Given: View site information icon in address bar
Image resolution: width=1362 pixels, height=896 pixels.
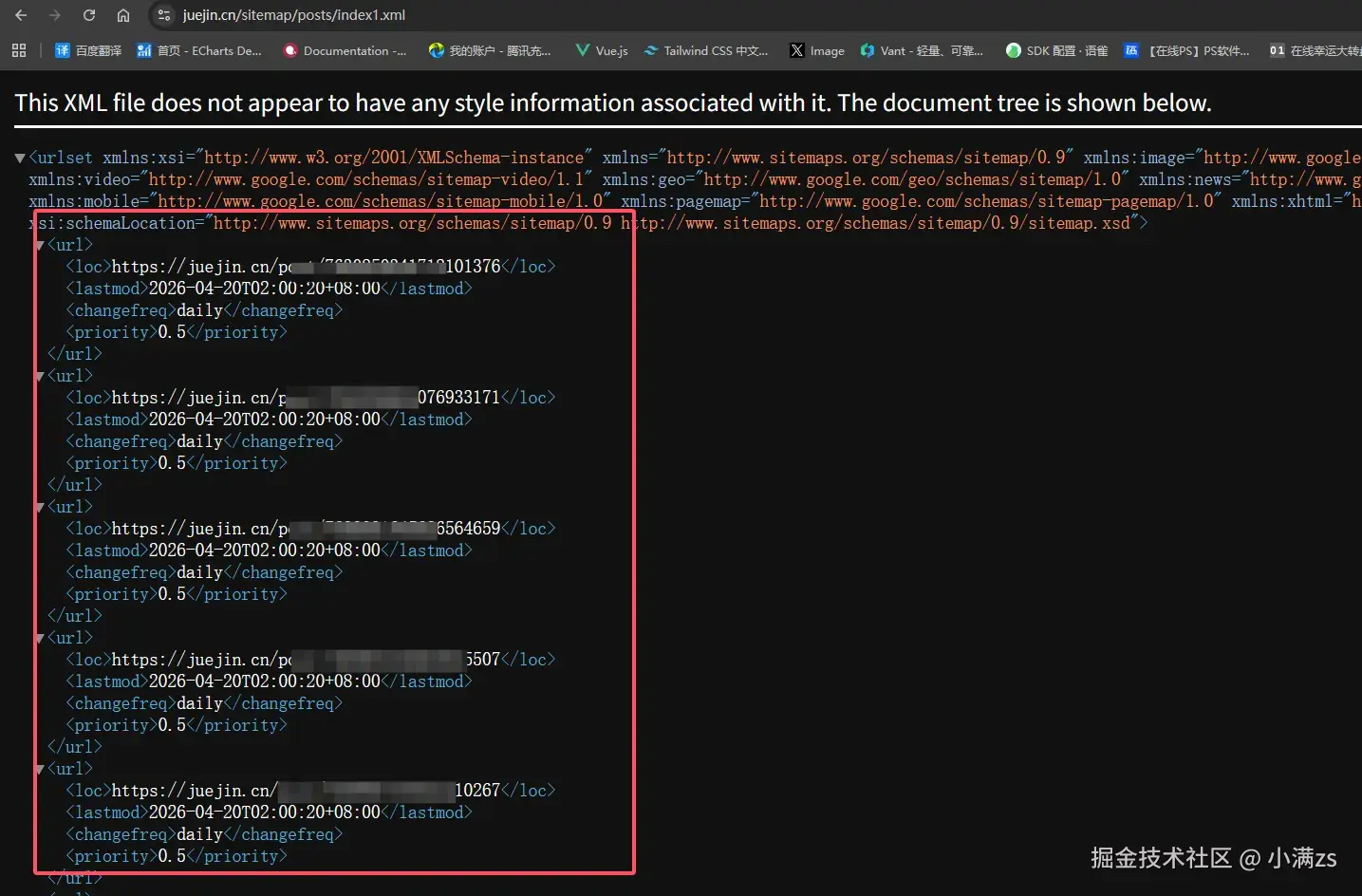Looking at the screenshot, I should (x=164, y=15).
